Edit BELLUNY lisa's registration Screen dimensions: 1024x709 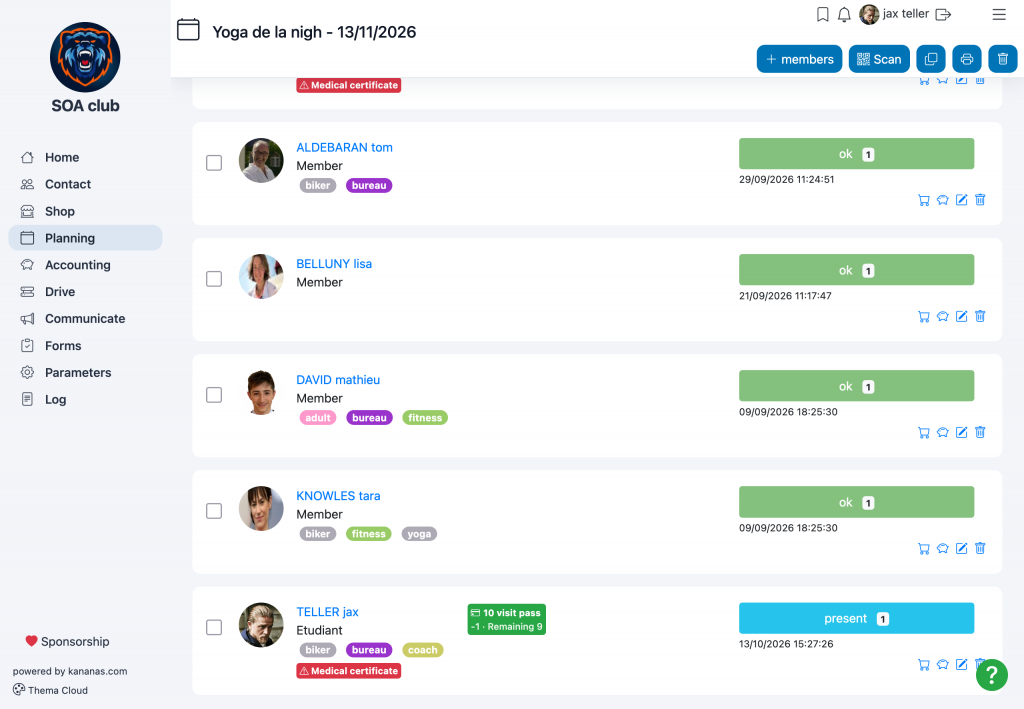point(961,316)
